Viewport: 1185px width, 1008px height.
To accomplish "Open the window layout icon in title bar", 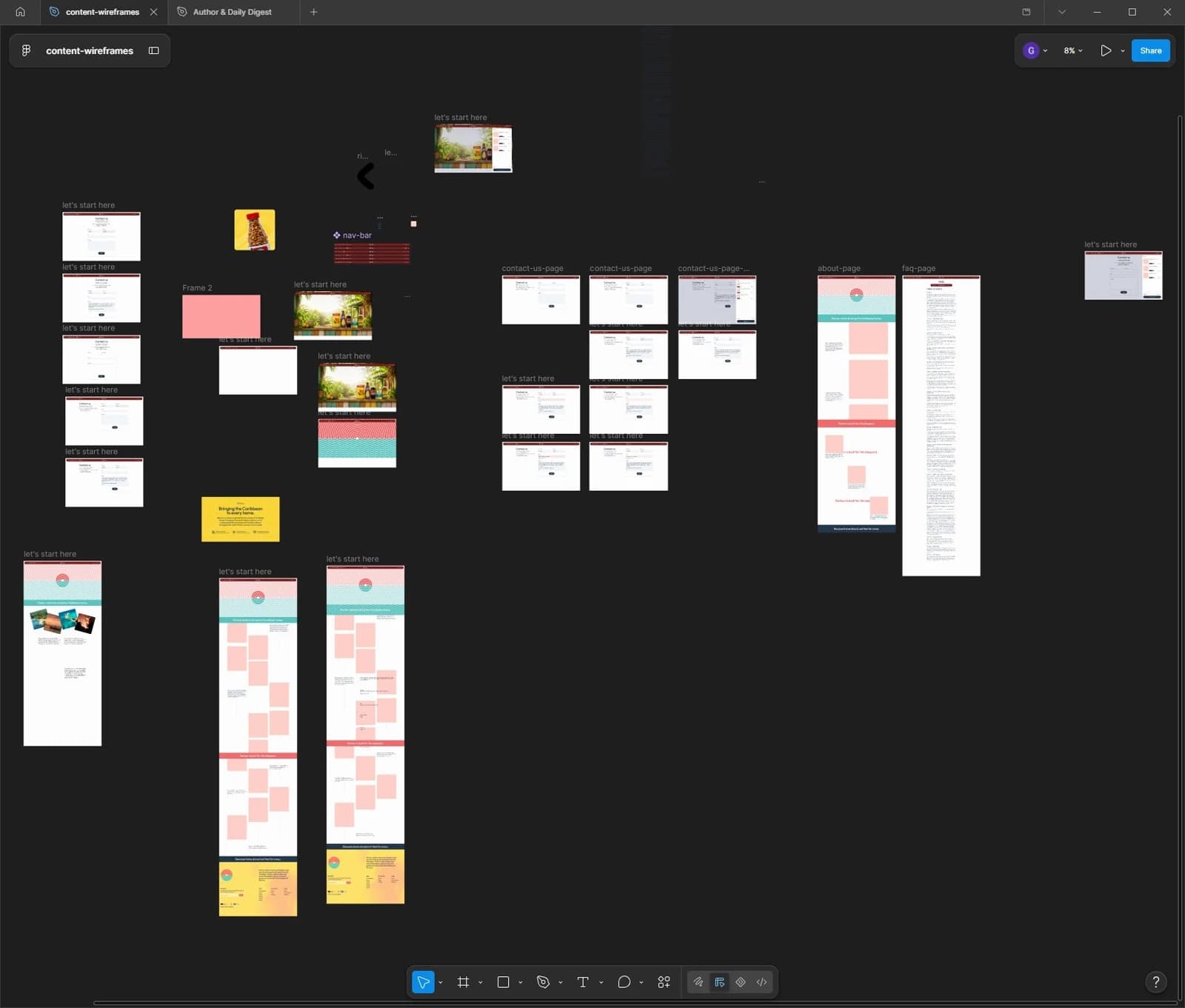I will 1027,12.
